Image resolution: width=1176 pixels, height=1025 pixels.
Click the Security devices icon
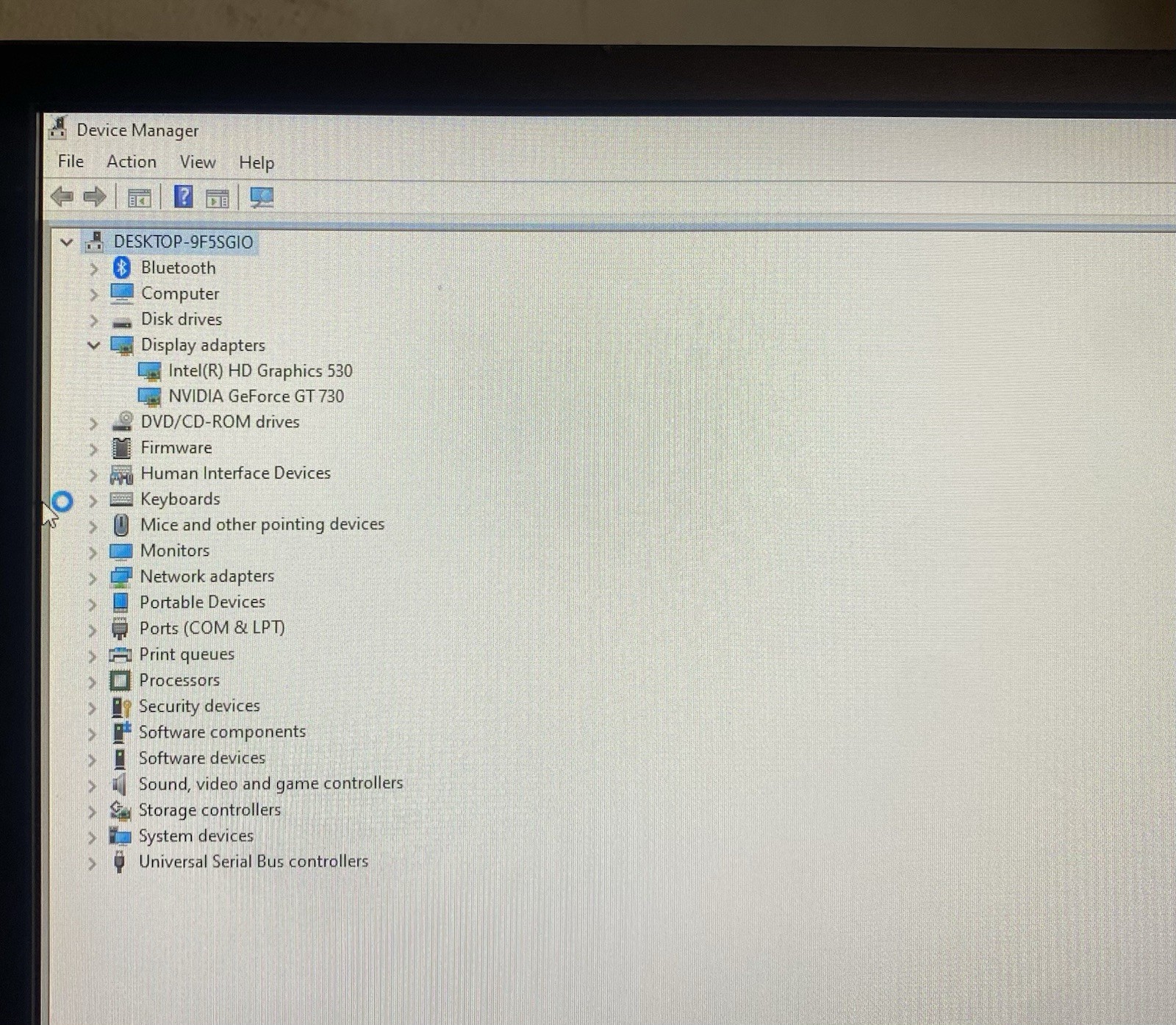click(121, 707)
